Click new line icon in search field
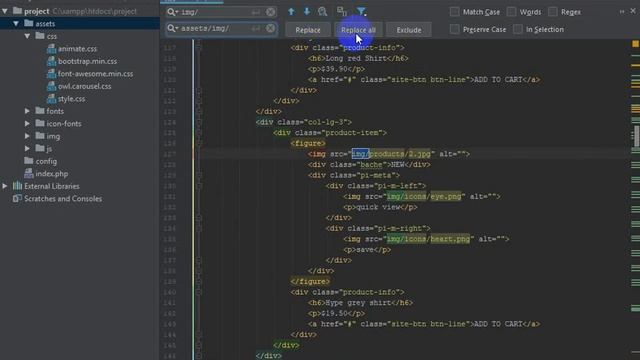Image resolution: width=640 pixels, height=360 pixels. click(x=256, y=12)
